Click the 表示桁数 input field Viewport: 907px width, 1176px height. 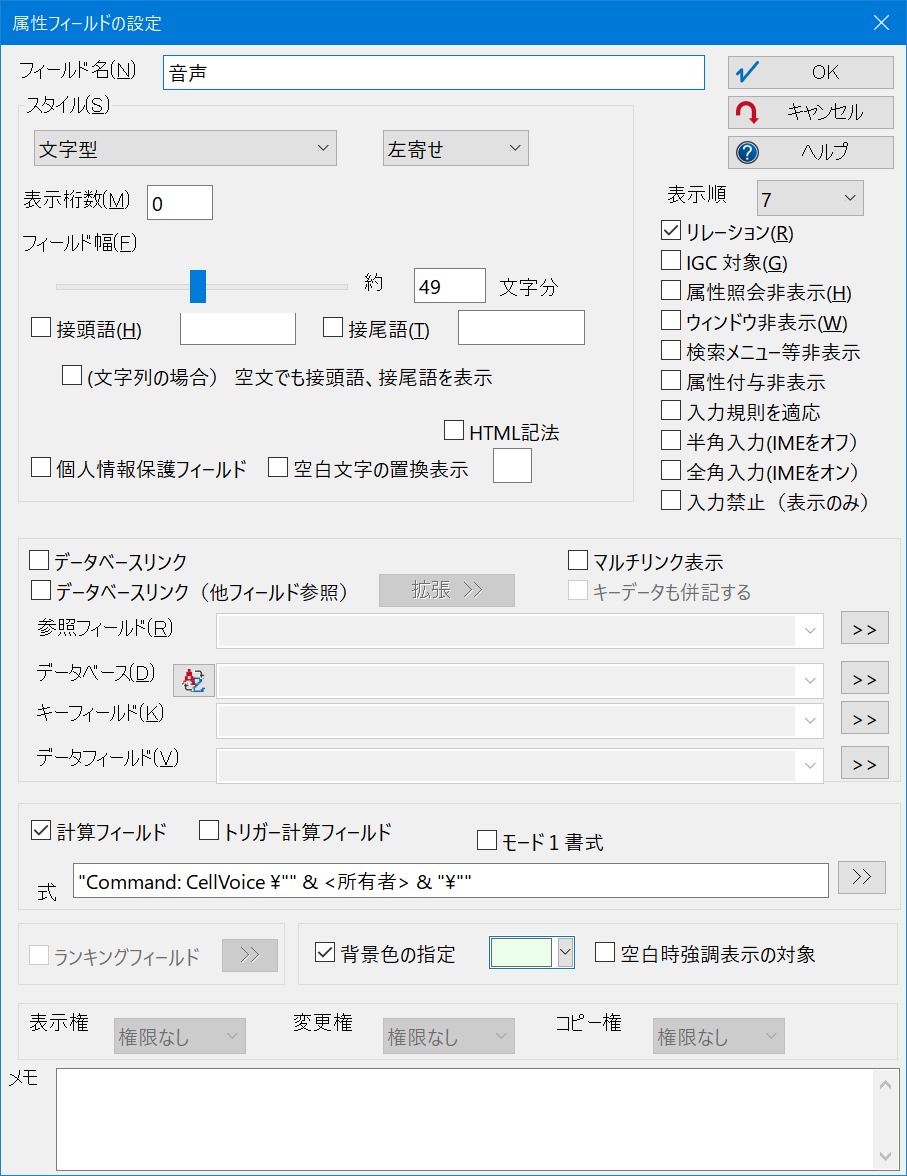coord(180,202)
